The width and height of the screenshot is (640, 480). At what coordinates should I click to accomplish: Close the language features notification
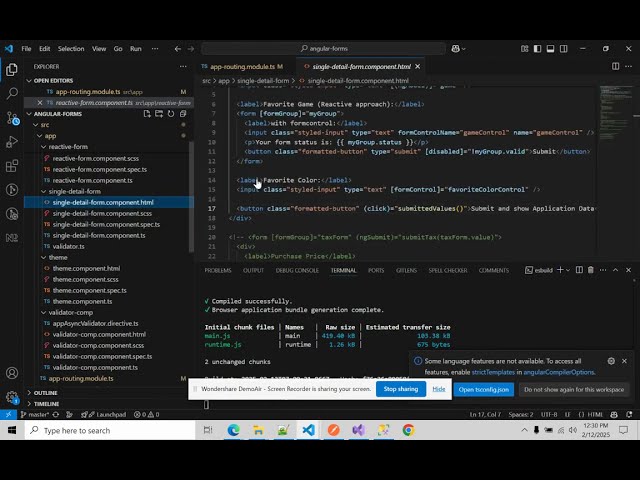tap(624, 361)
